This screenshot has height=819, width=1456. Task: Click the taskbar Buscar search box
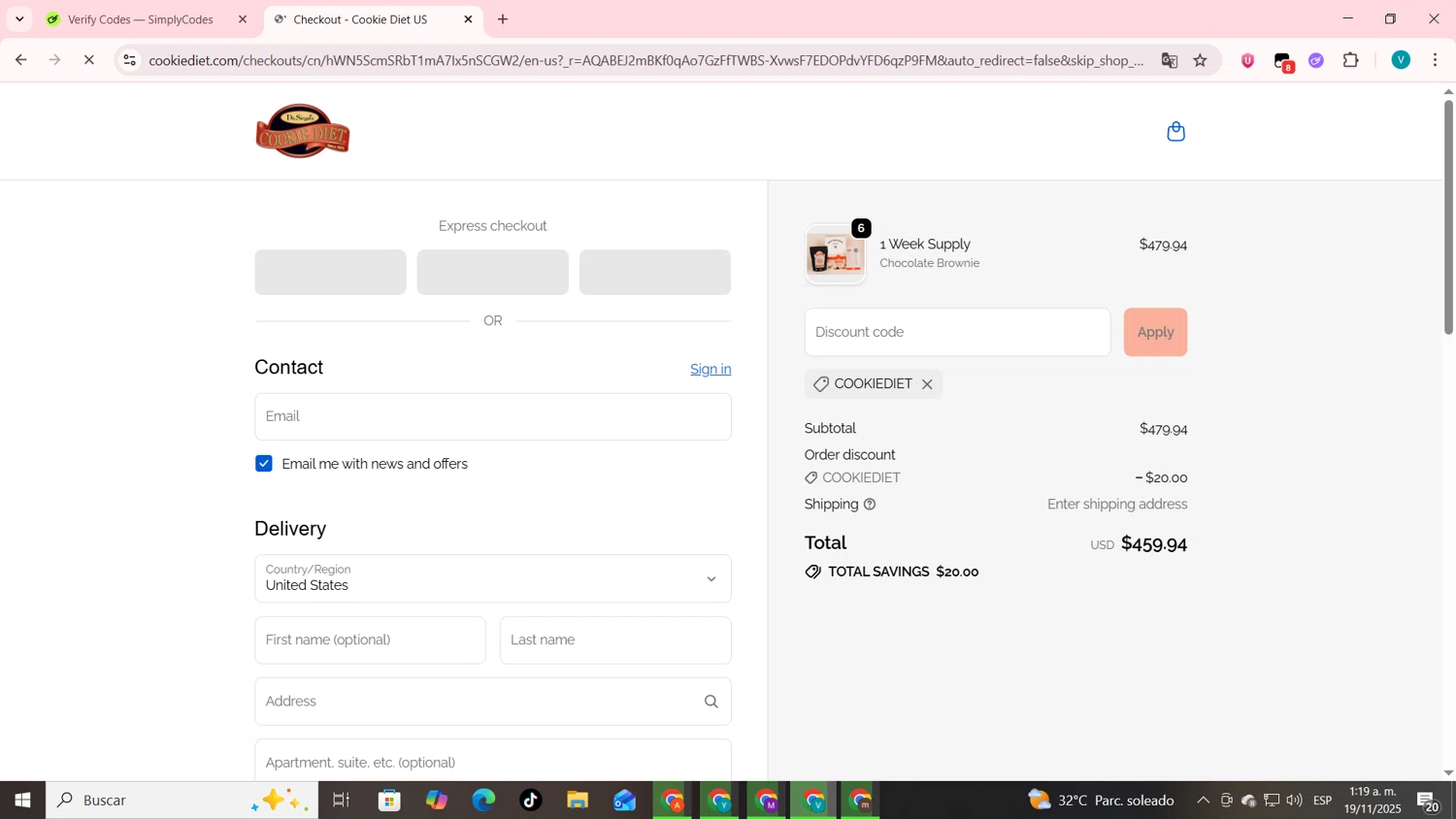pos(182,801)
